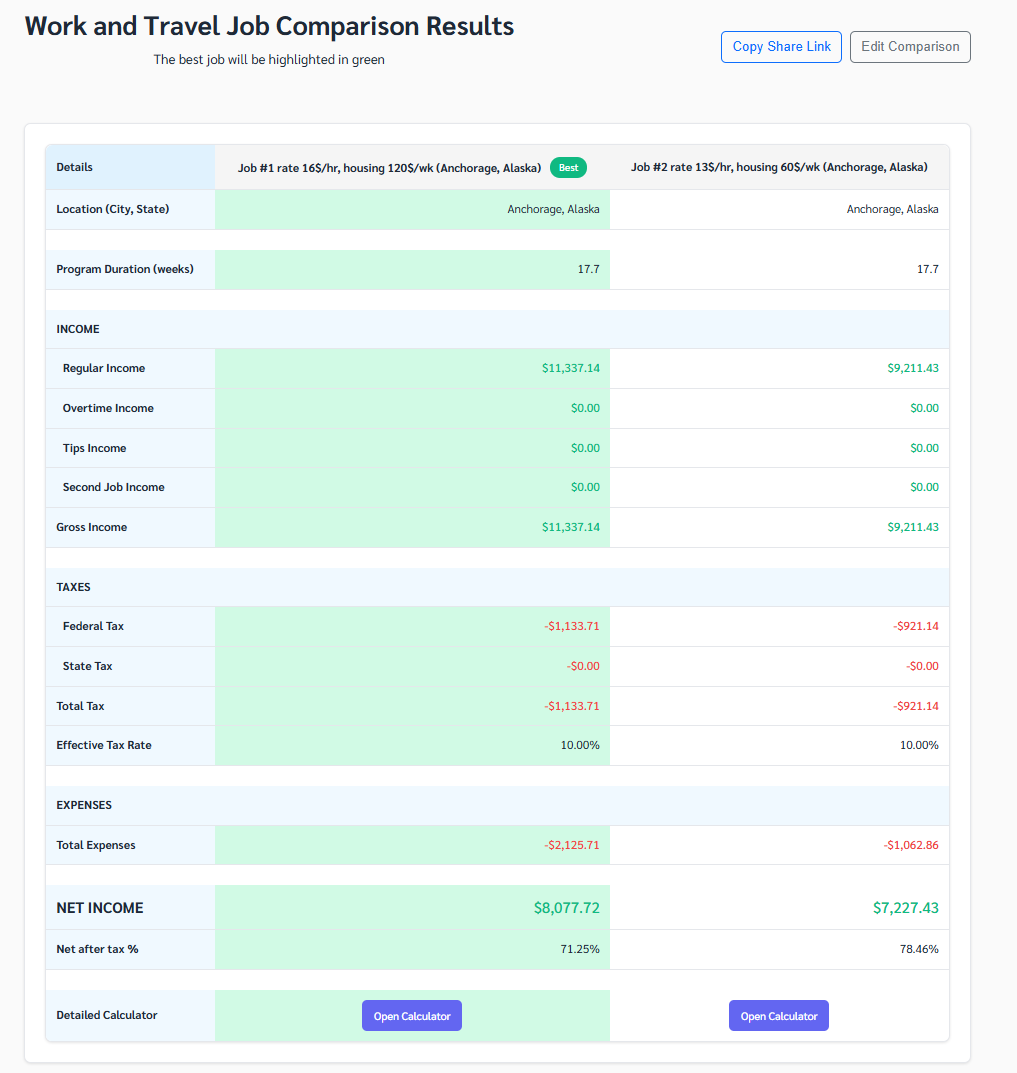Viewport: 1017px width, 1073px height.
Task: Select Job #1 expenses -$2,125.71
Action: (x=571, y=845)
